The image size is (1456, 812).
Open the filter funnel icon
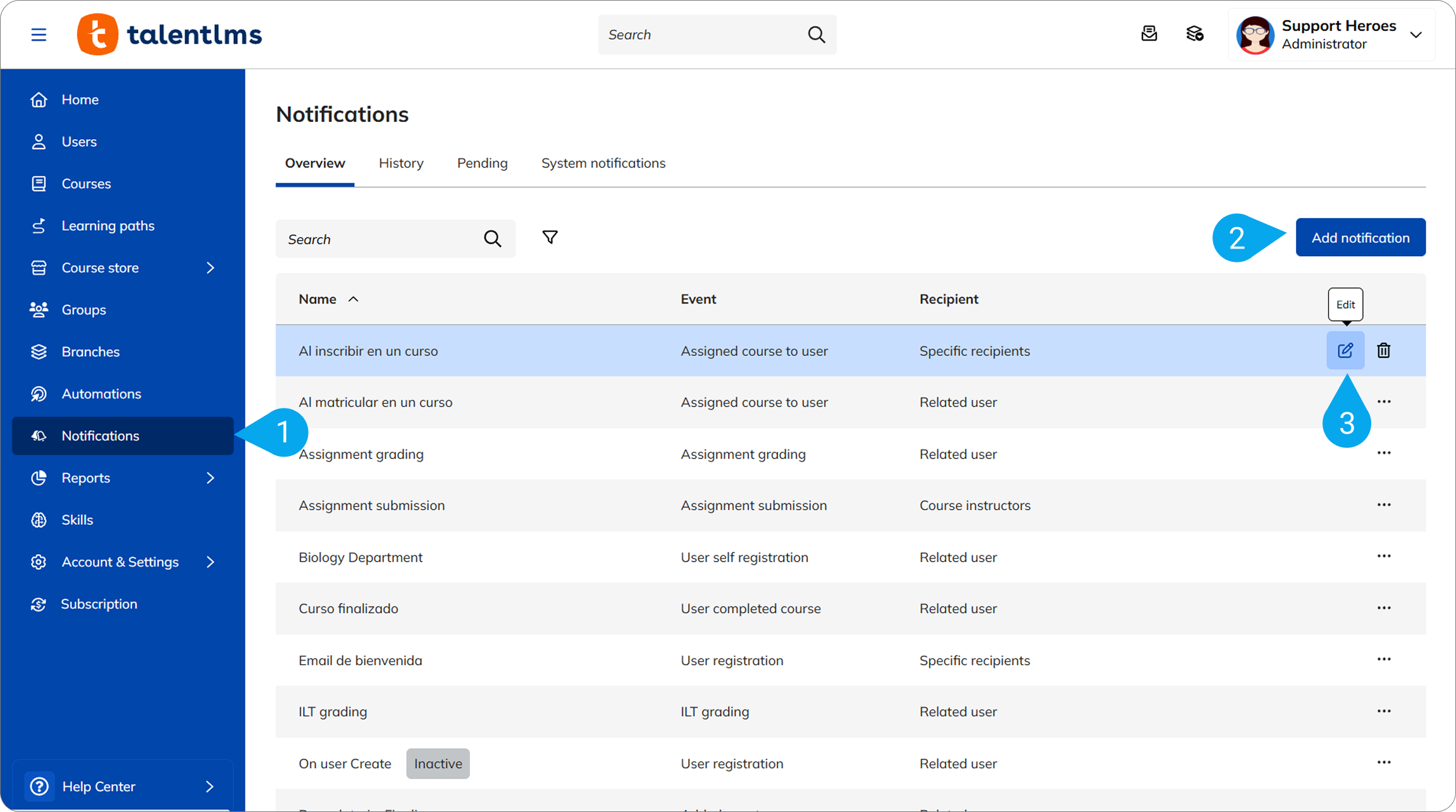[550, 238]
